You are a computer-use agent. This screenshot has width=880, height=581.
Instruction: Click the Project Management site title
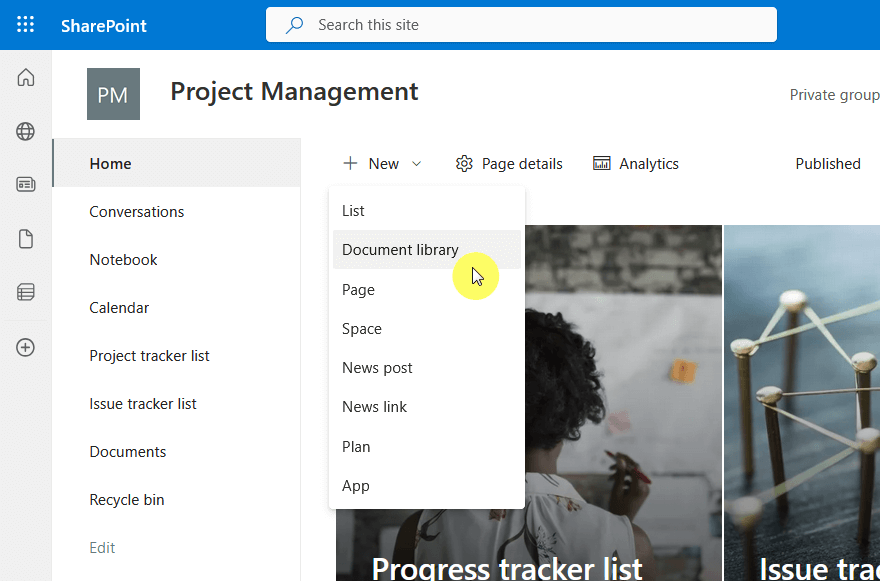[x=294, y=91]
